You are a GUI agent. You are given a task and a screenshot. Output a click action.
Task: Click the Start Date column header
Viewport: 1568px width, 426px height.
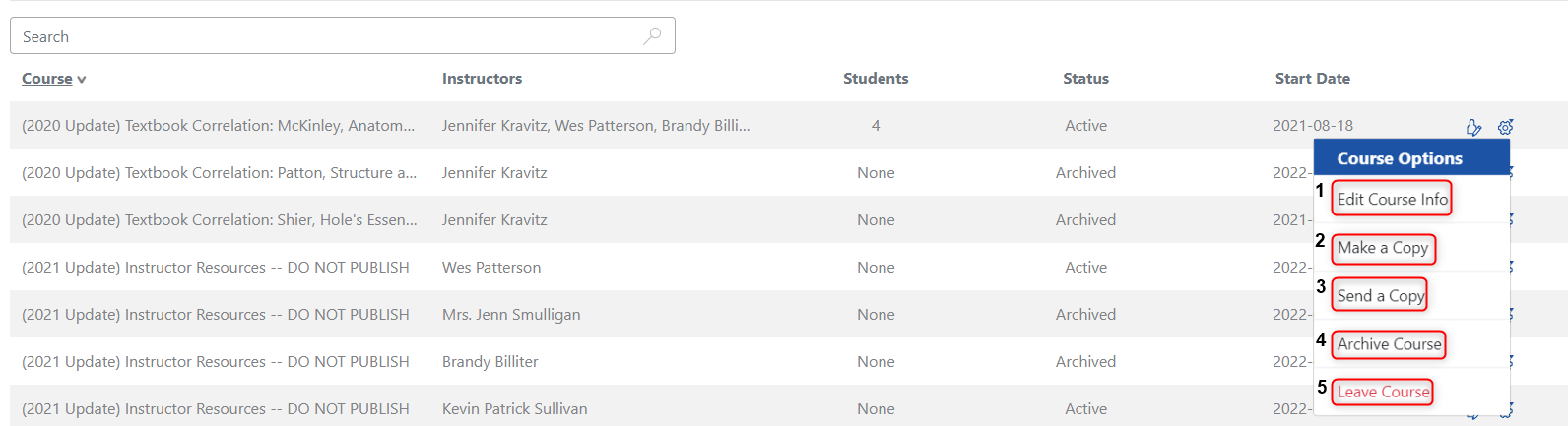click(x=1312, y=79)
